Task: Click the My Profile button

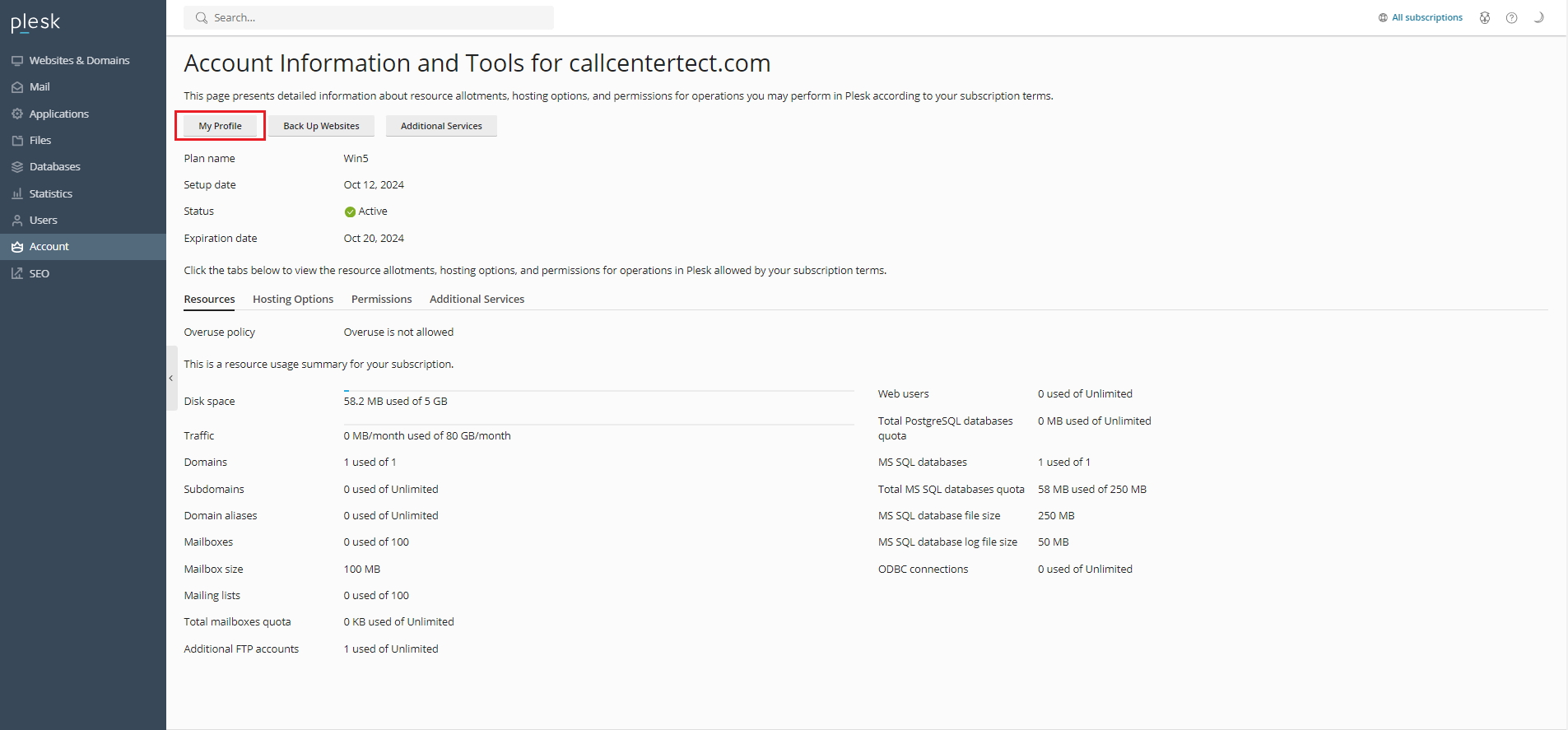Action: tap(220, 126)
